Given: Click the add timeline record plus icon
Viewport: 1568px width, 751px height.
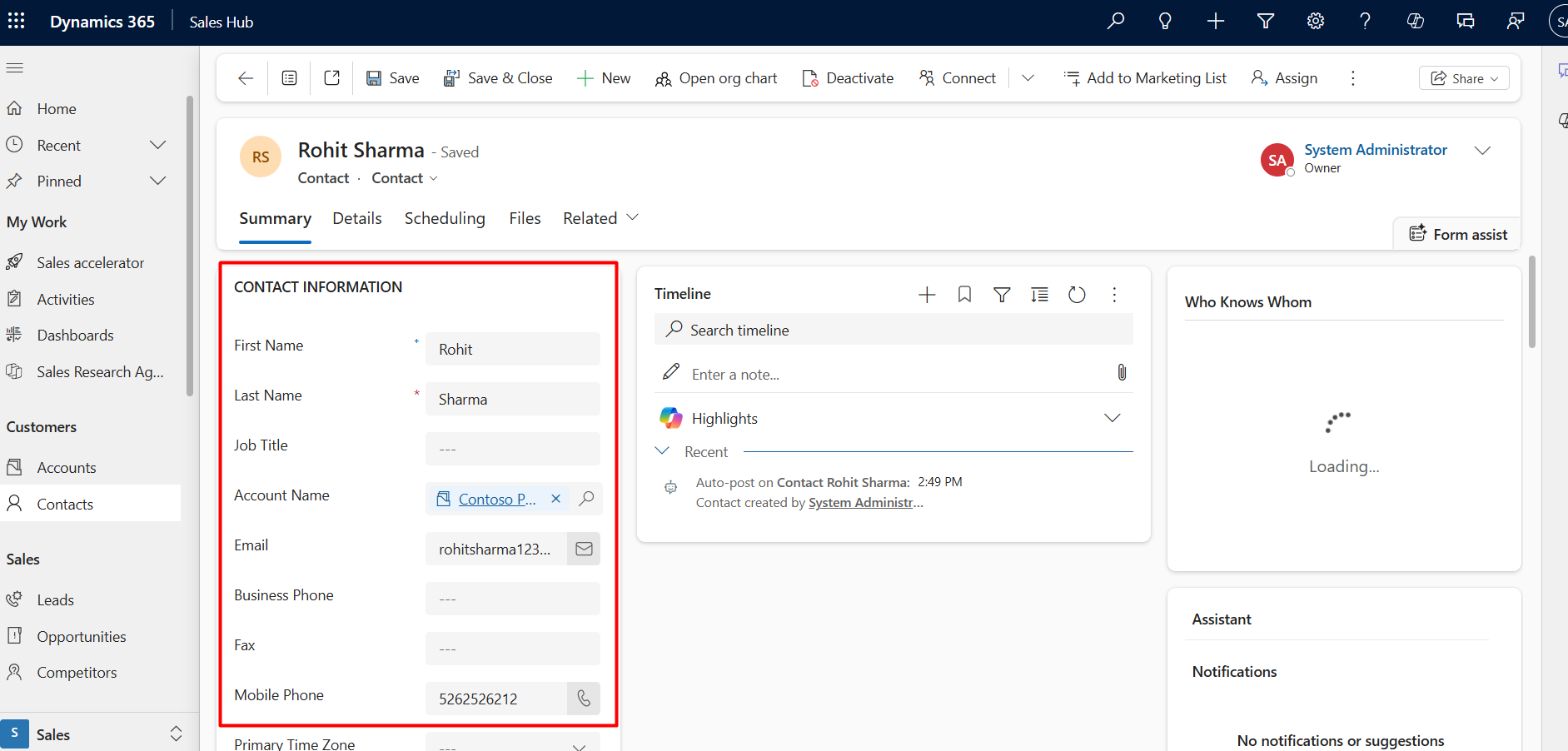Looking at the screenshot, I should [927, 295].
